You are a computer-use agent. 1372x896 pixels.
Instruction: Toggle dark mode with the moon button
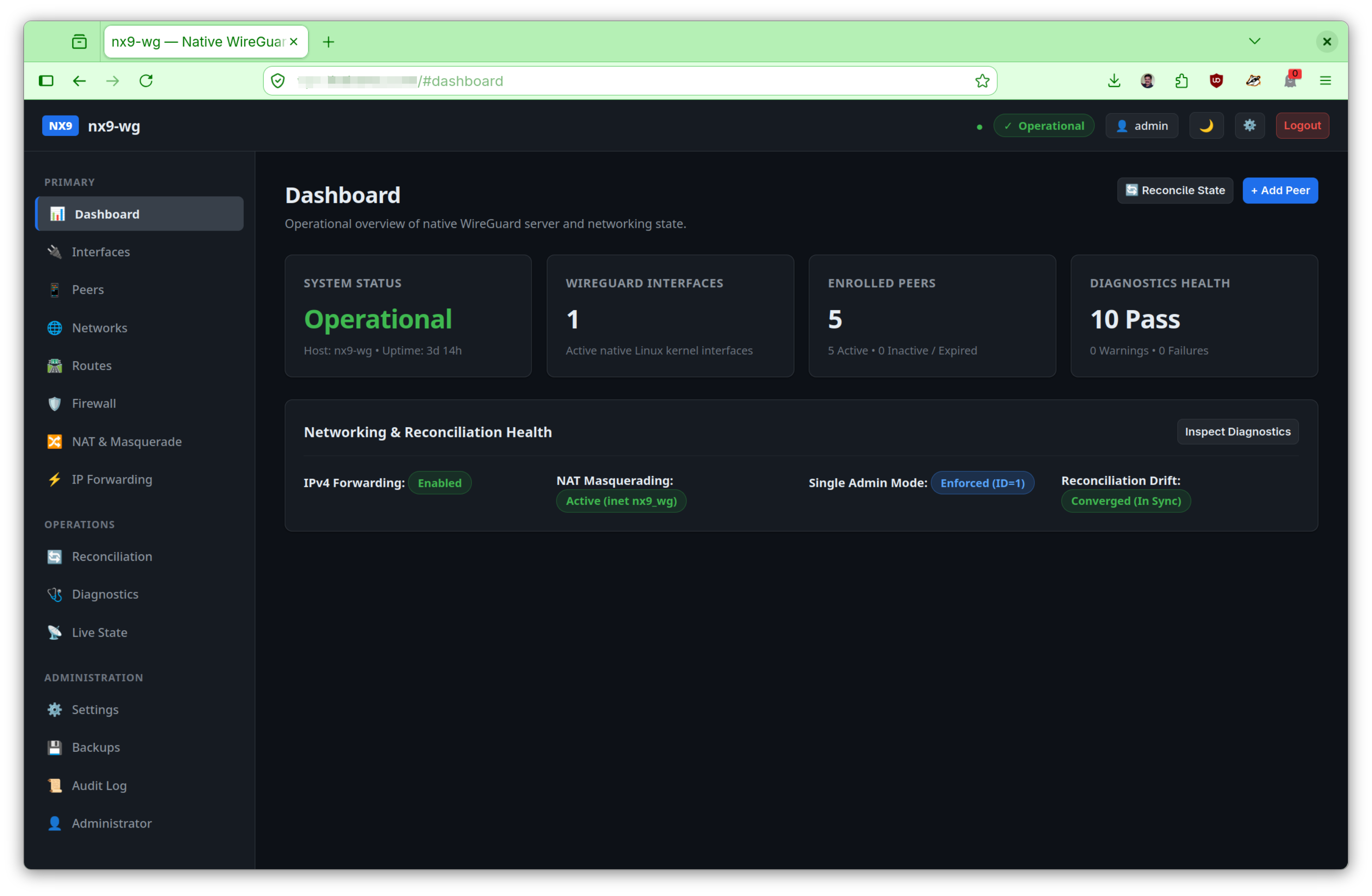(1206, 126)
